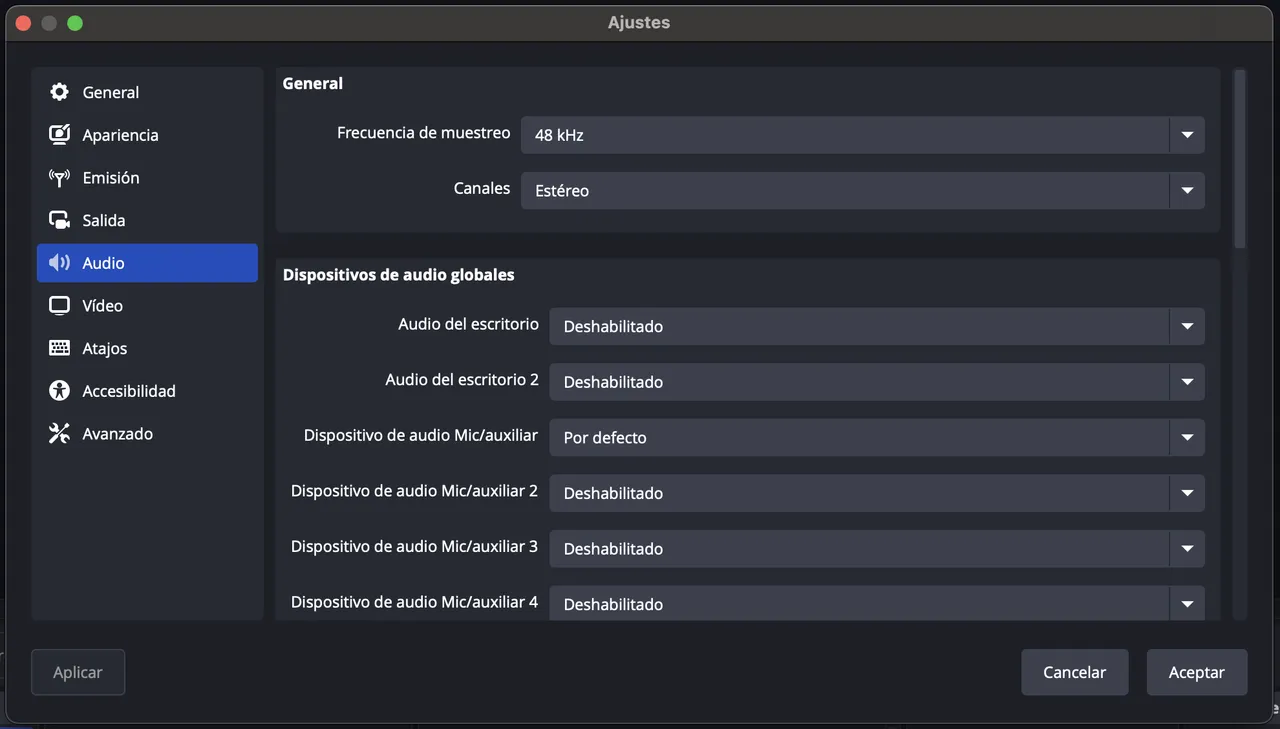Image resolution: width=1280 pixels, height=729 pixels.
Task: Click the Aplicar button
Action: point(78,672)
